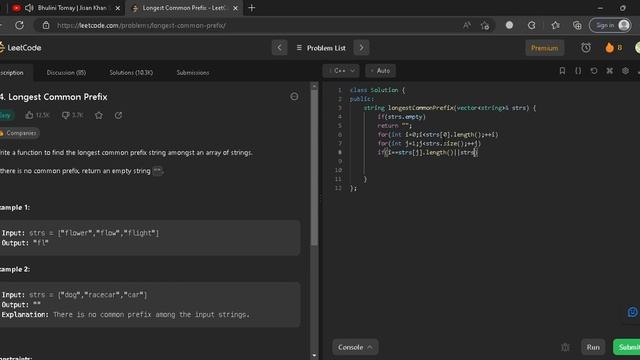Click the LeetCode logo
The height and width of the screenshot is (360, 640).
tap(20, 48)
